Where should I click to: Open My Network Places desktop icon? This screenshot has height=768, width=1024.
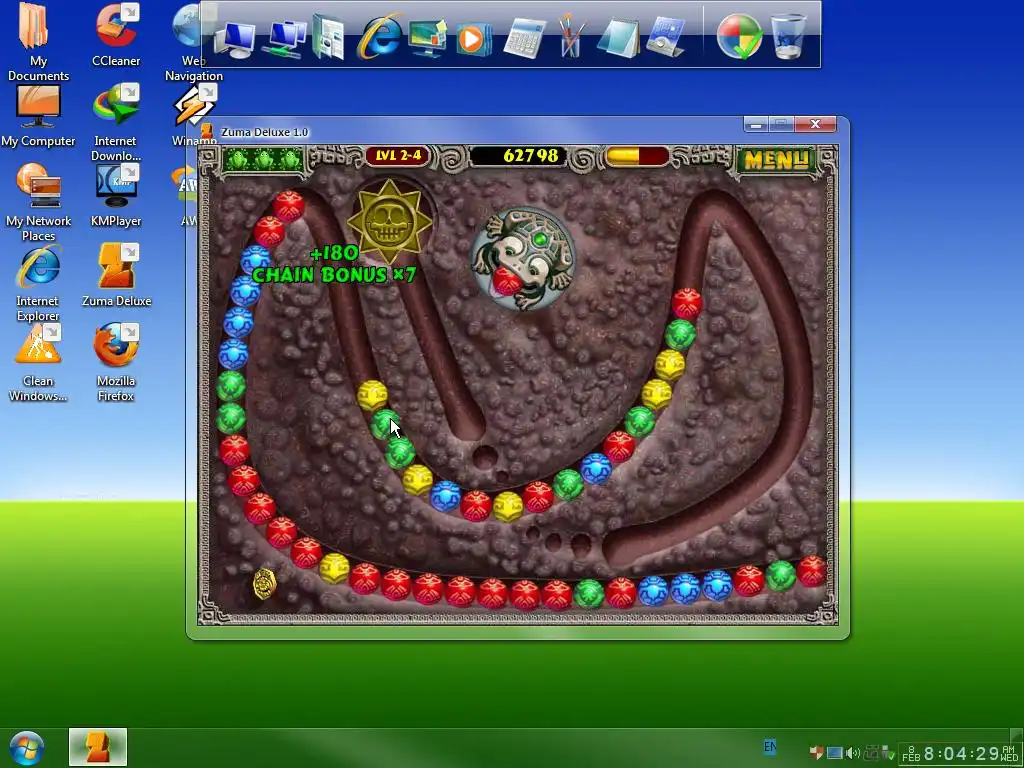point(38,202)
